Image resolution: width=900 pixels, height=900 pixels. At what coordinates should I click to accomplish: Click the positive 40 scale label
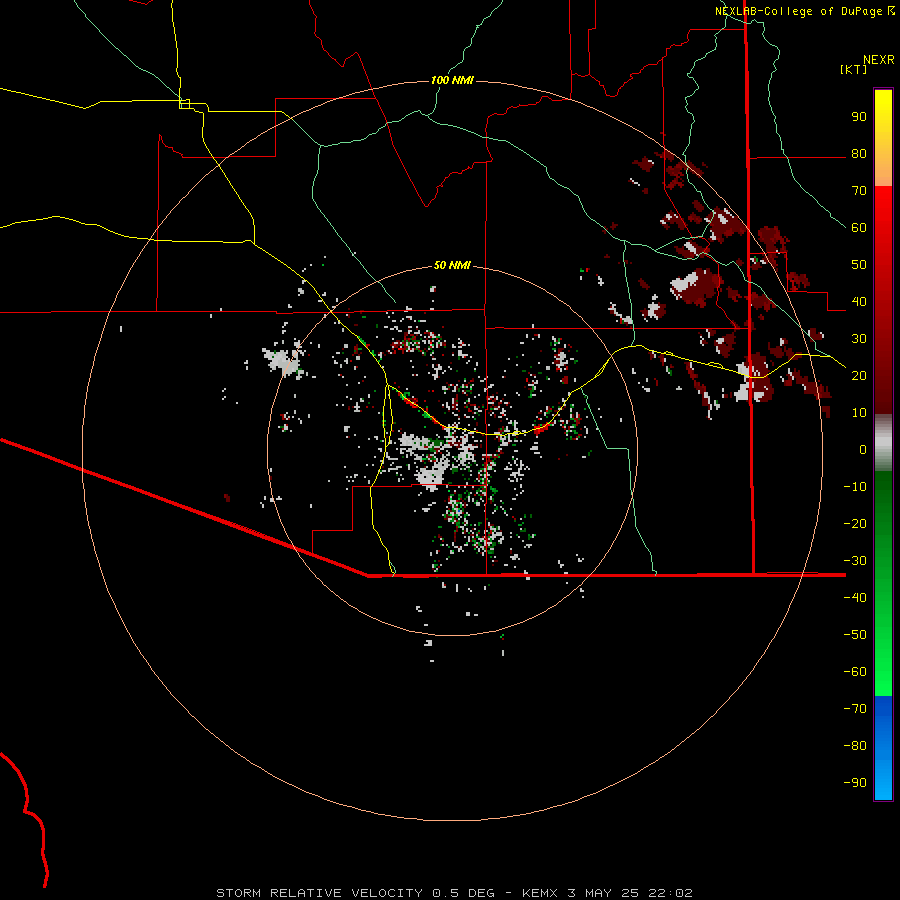(x=859, y=301)
